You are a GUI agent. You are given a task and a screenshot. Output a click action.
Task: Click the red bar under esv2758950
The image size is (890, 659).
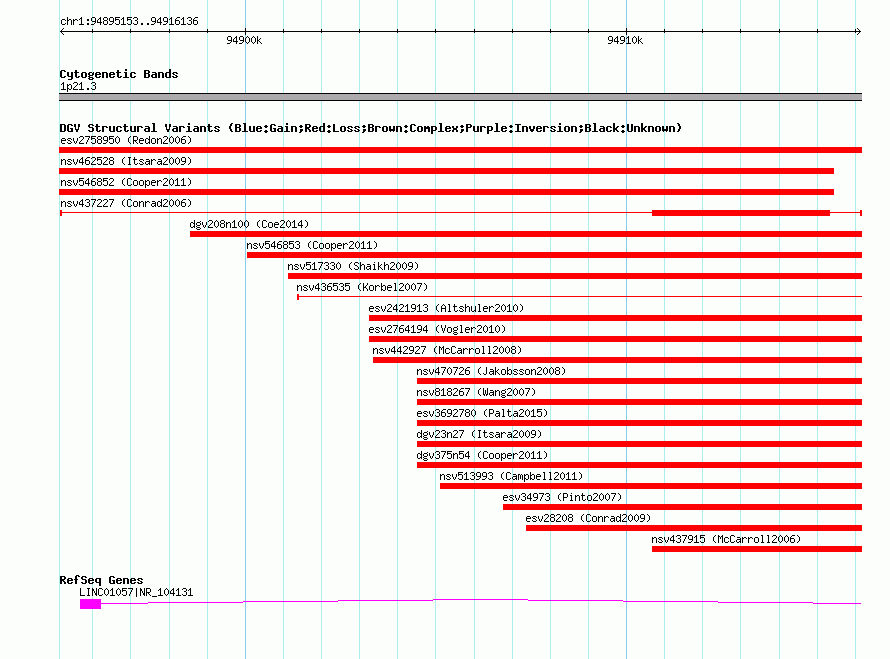pyautogui.click(x=460, y=150)
